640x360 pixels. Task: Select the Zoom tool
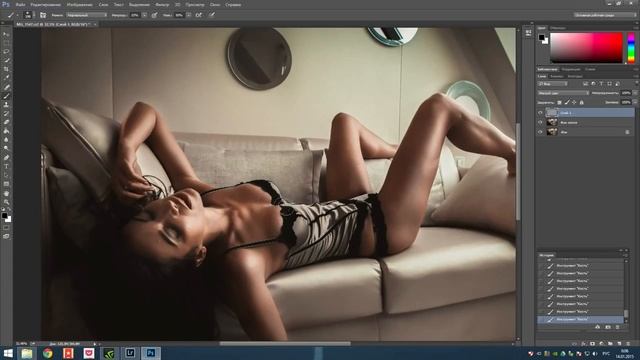tap(6, 202)
